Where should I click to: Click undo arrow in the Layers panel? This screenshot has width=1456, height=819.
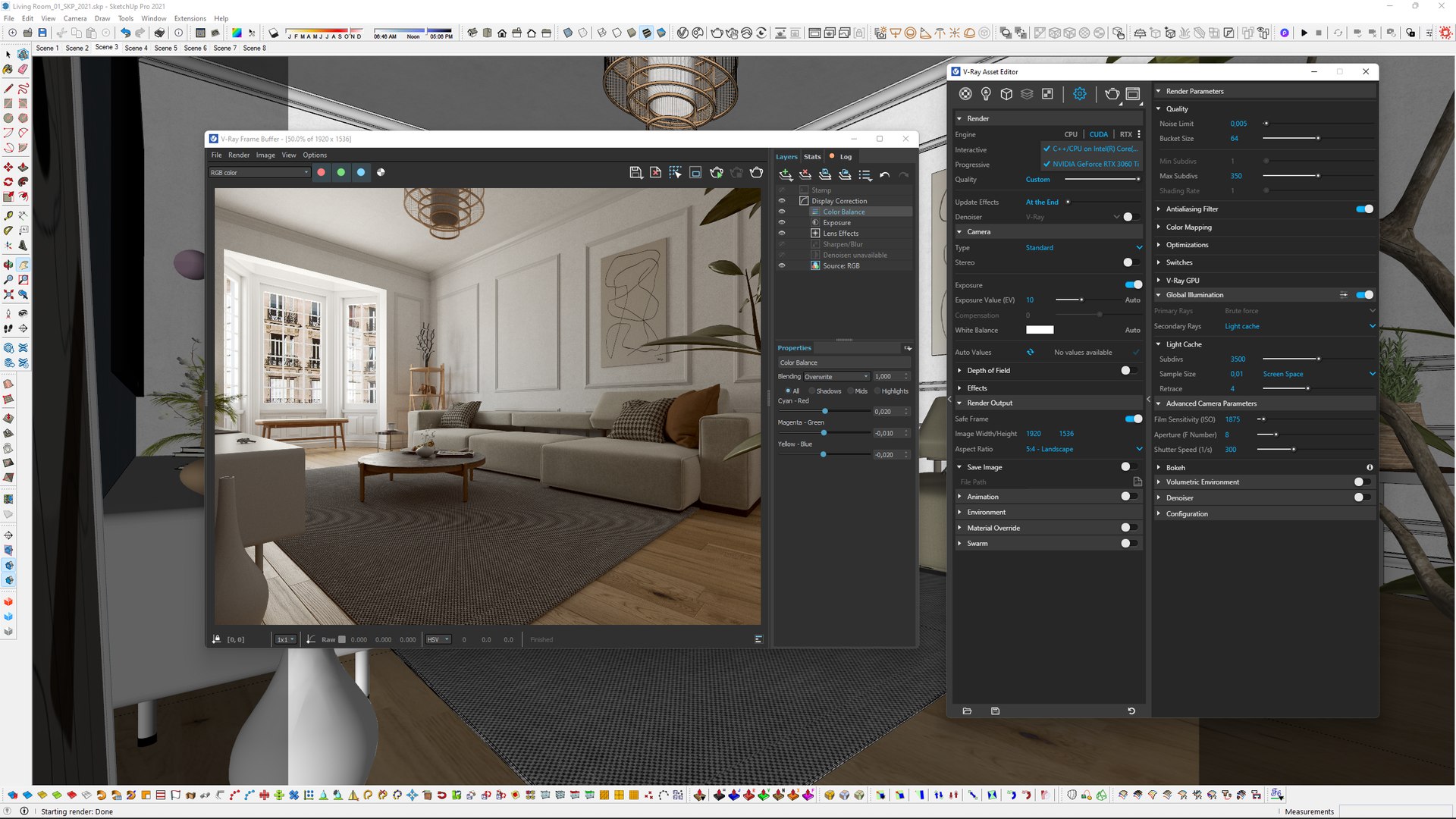(x=884, y=175)
